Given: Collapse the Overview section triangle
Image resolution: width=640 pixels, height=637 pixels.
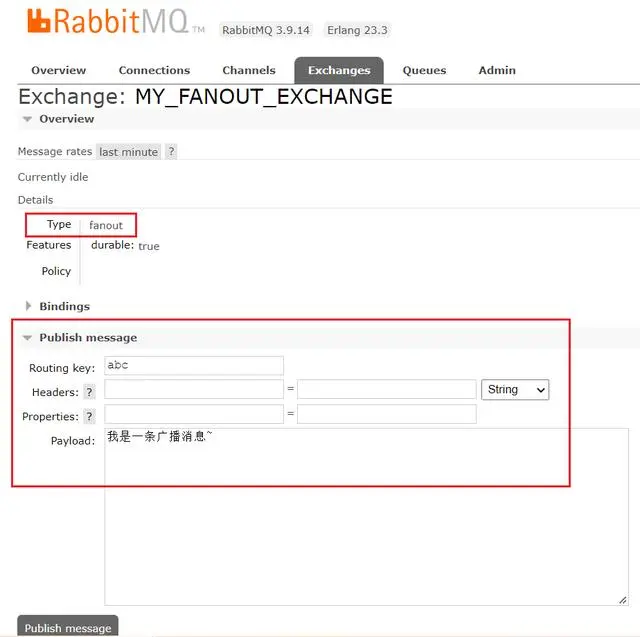Looking at the screenshot, I should click(x=27, y=119).
